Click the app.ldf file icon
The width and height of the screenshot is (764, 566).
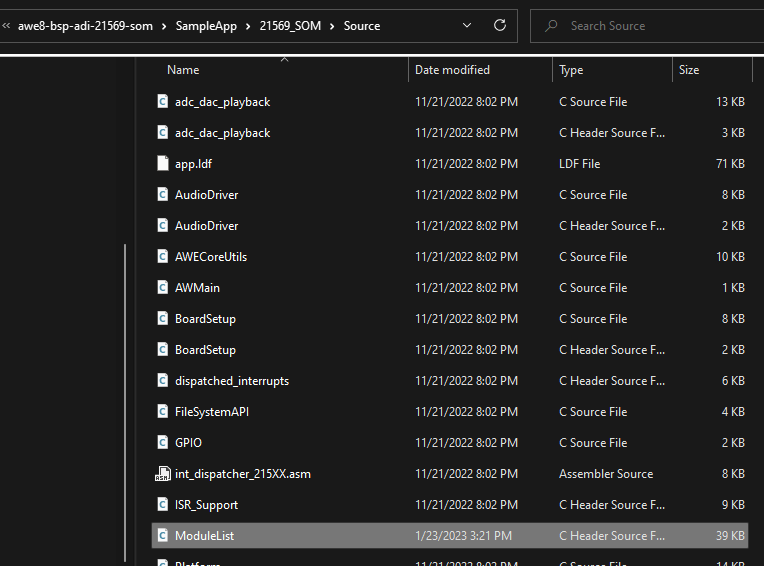(x=163, y=164)
